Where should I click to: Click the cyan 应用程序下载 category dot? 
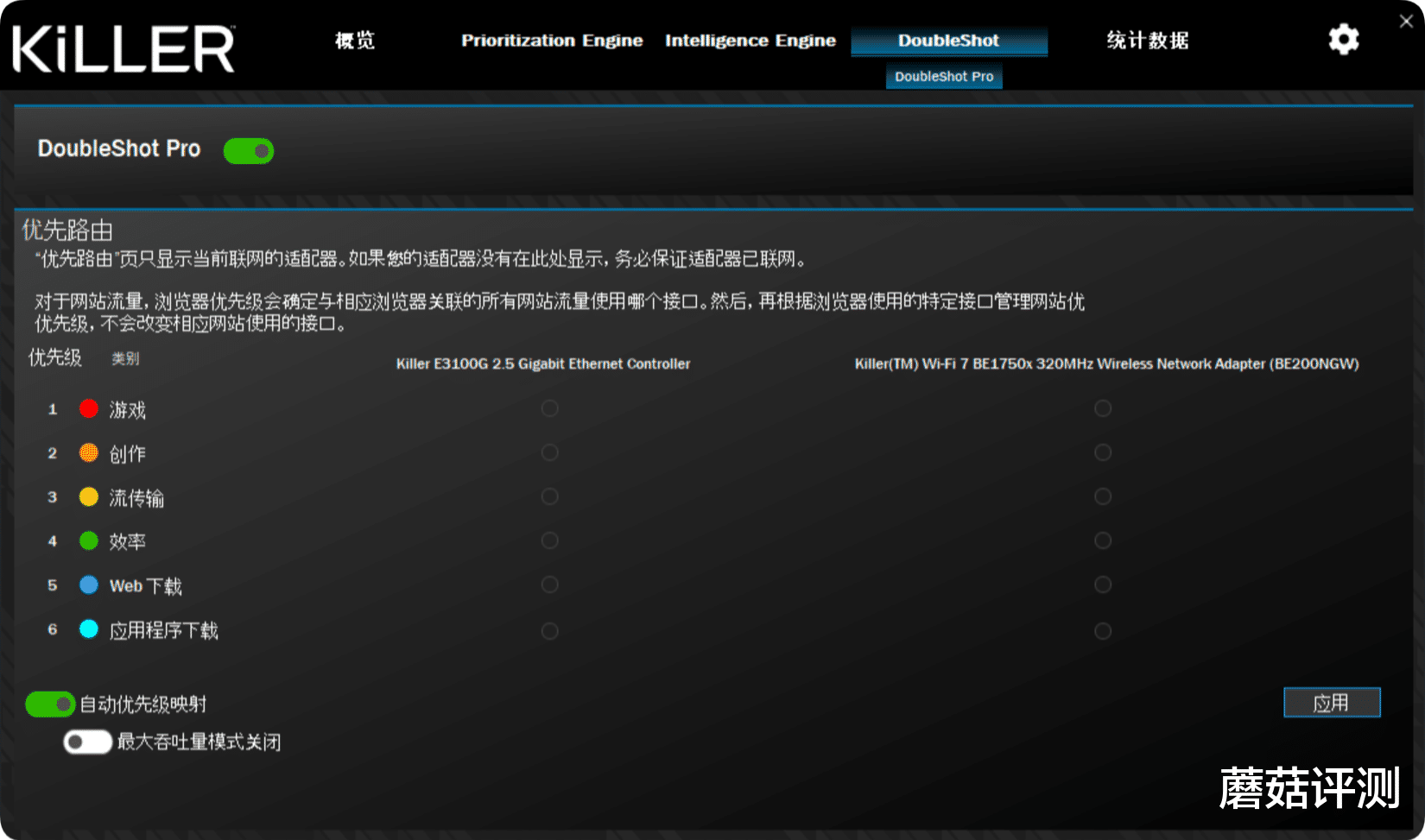[89, 629]
